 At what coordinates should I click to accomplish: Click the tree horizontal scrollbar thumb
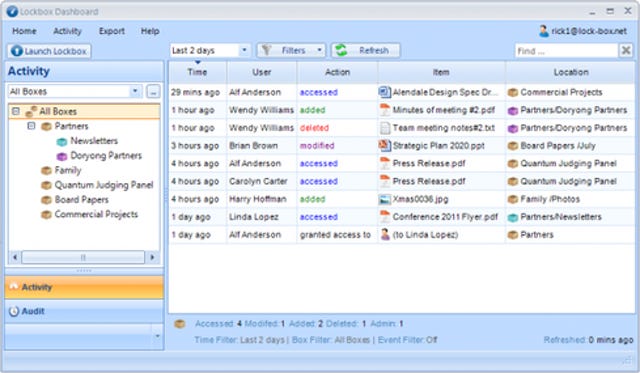pos(83,257)
